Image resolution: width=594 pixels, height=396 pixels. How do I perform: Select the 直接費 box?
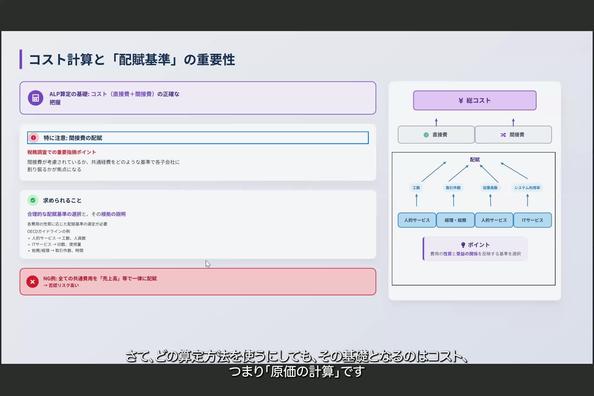[436, 135]
